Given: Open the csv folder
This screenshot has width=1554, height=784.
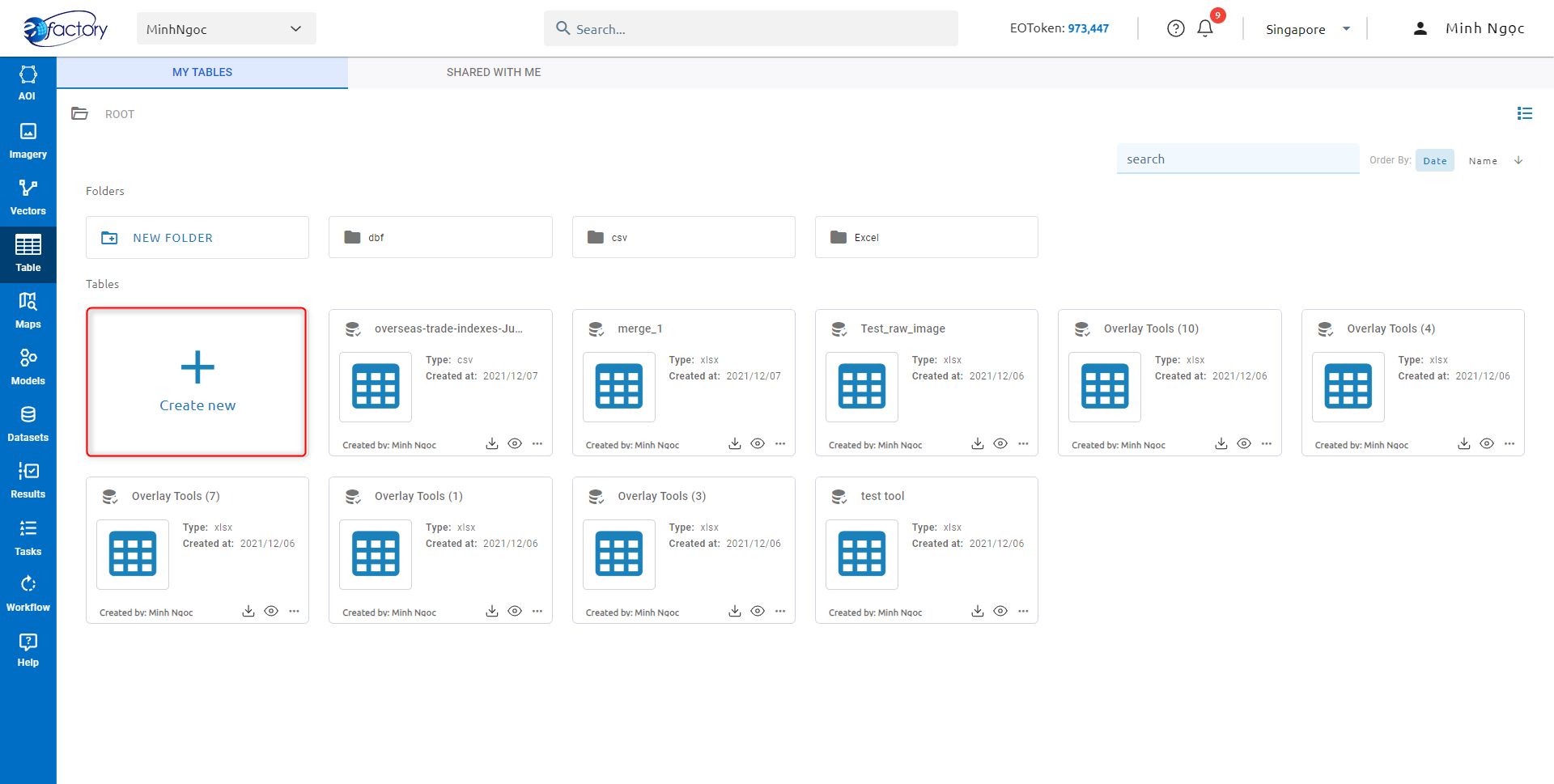Looking at the screenshot, I should coord(684,237).
